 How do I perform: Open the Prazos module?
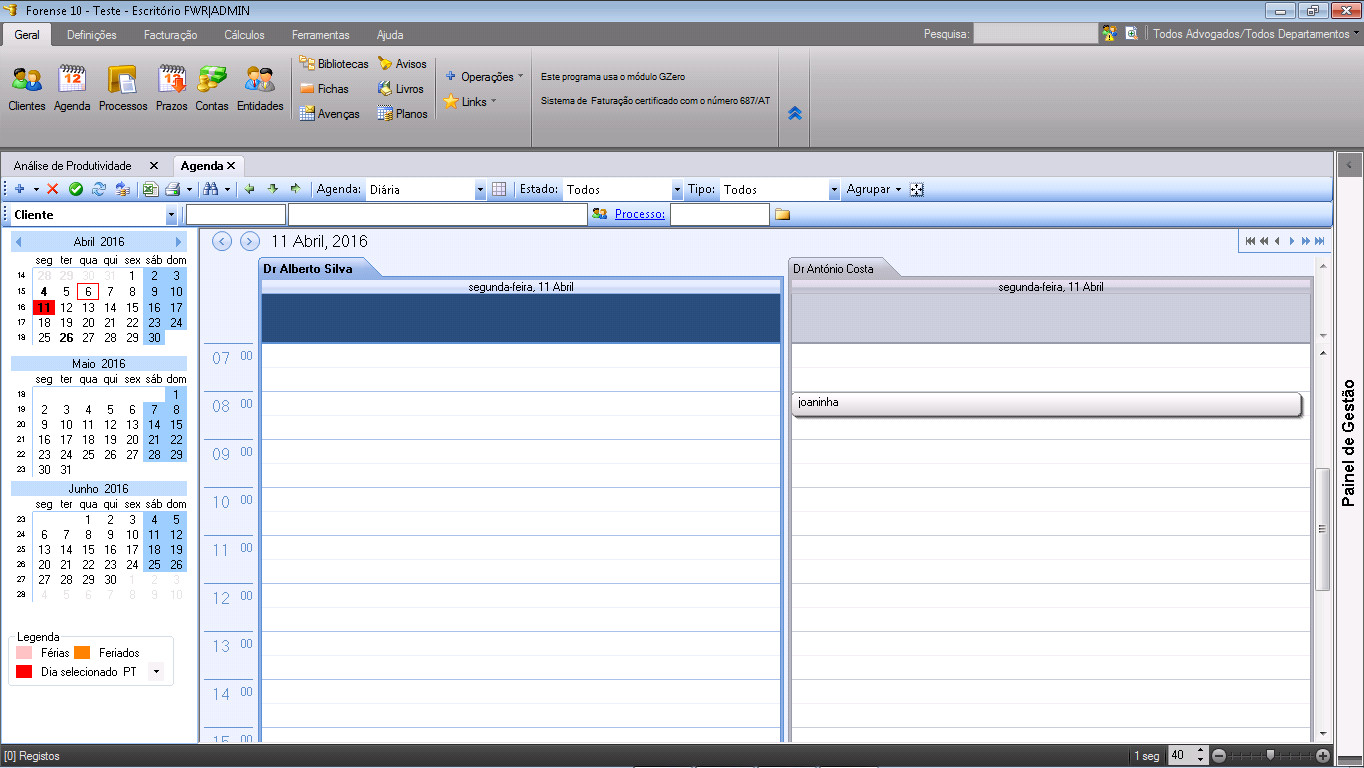coord(172,88)
